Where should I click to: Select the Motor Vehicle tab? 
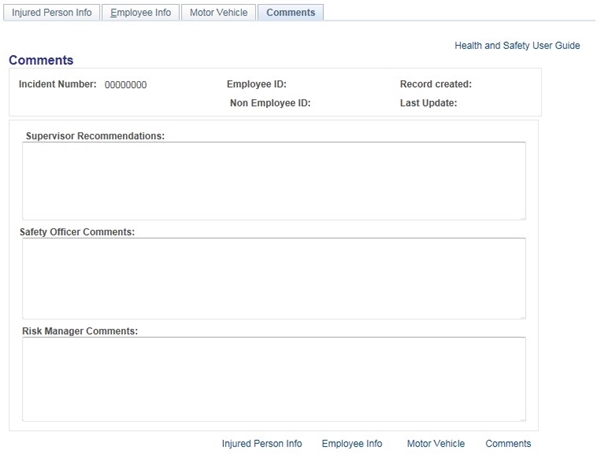[x=218, y=13]
